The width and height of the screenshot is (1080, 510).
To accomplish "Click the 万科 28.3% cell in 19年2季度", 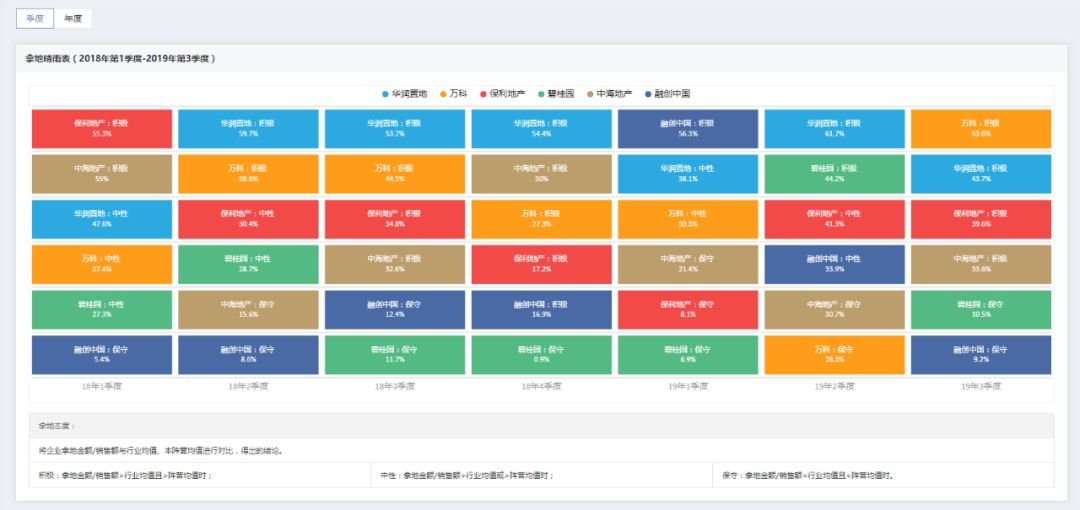I will (x=835, y=355).
